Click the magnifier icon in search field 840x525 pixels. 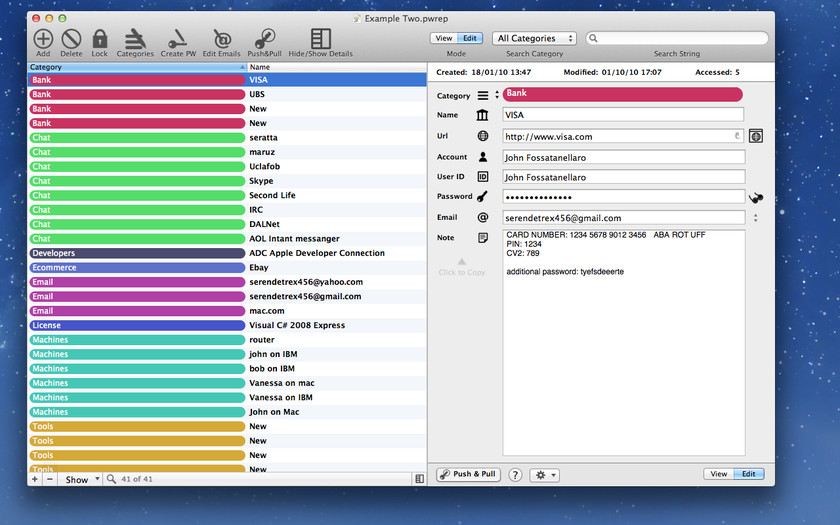pos(593,38)
